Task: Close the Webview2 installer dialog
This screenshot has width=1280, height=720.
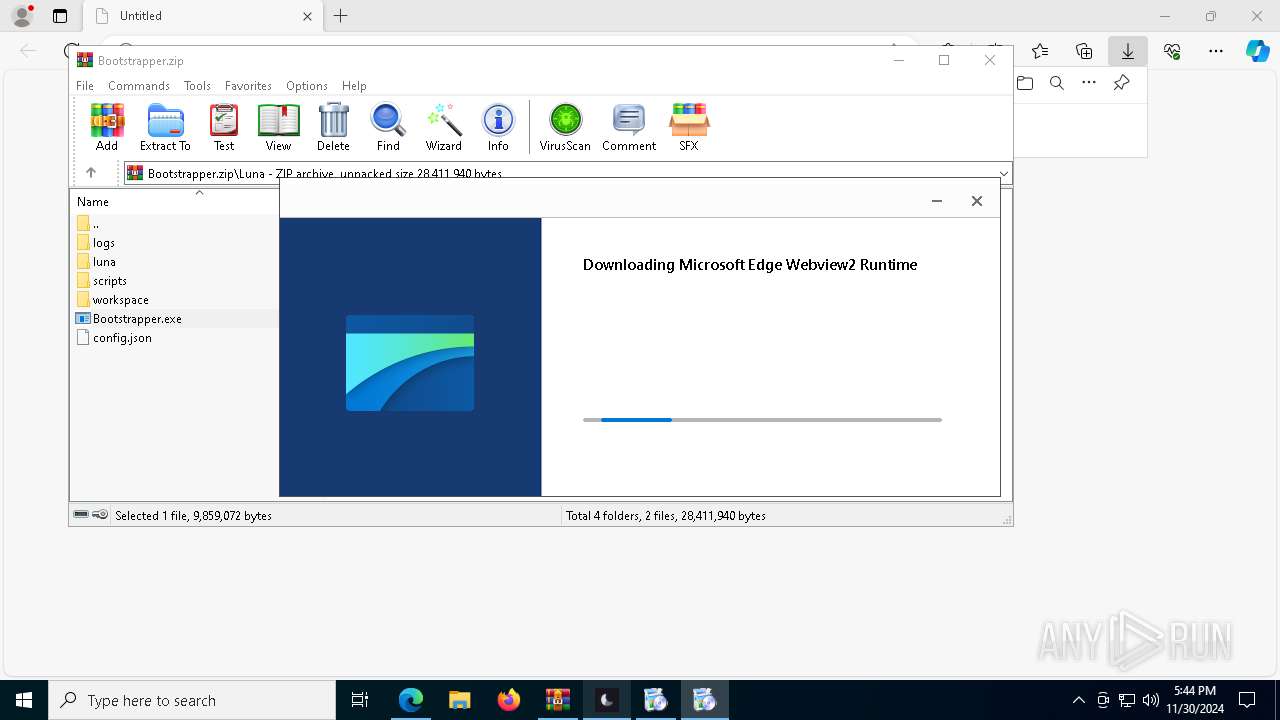Action: click(x=977, y=201)
